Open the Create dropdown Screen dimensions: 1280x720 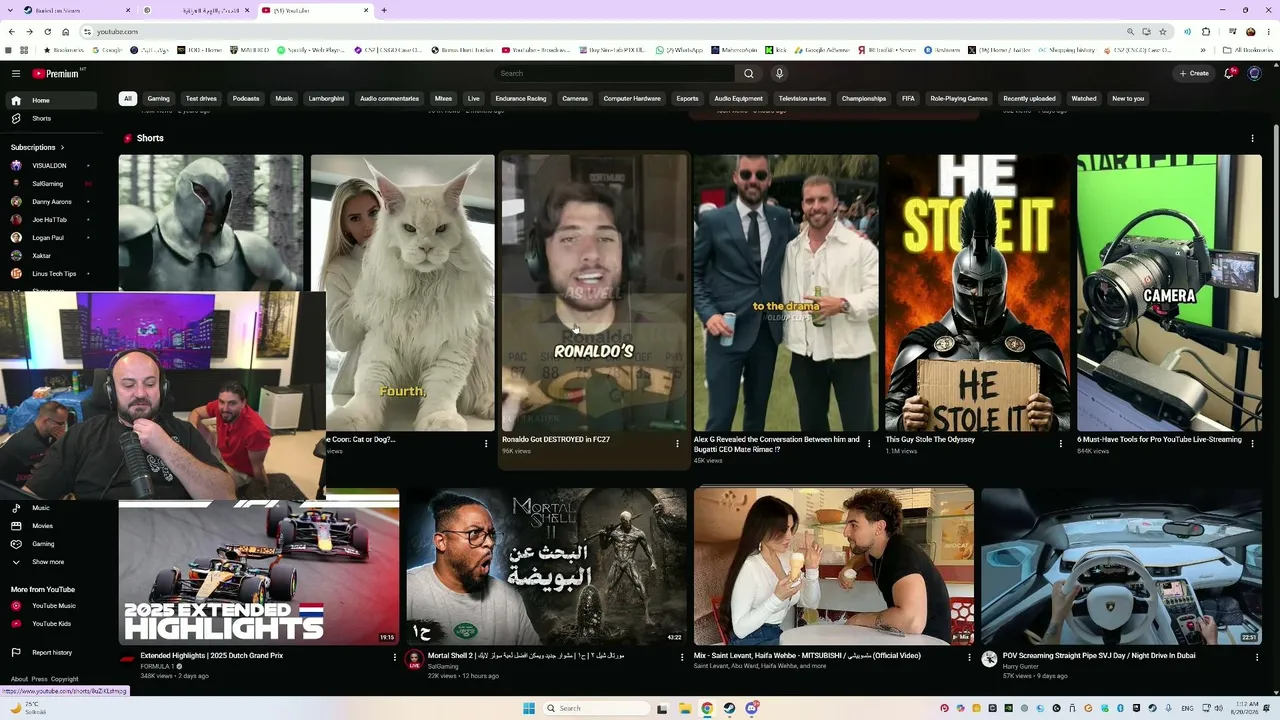tap(1194, 73)
